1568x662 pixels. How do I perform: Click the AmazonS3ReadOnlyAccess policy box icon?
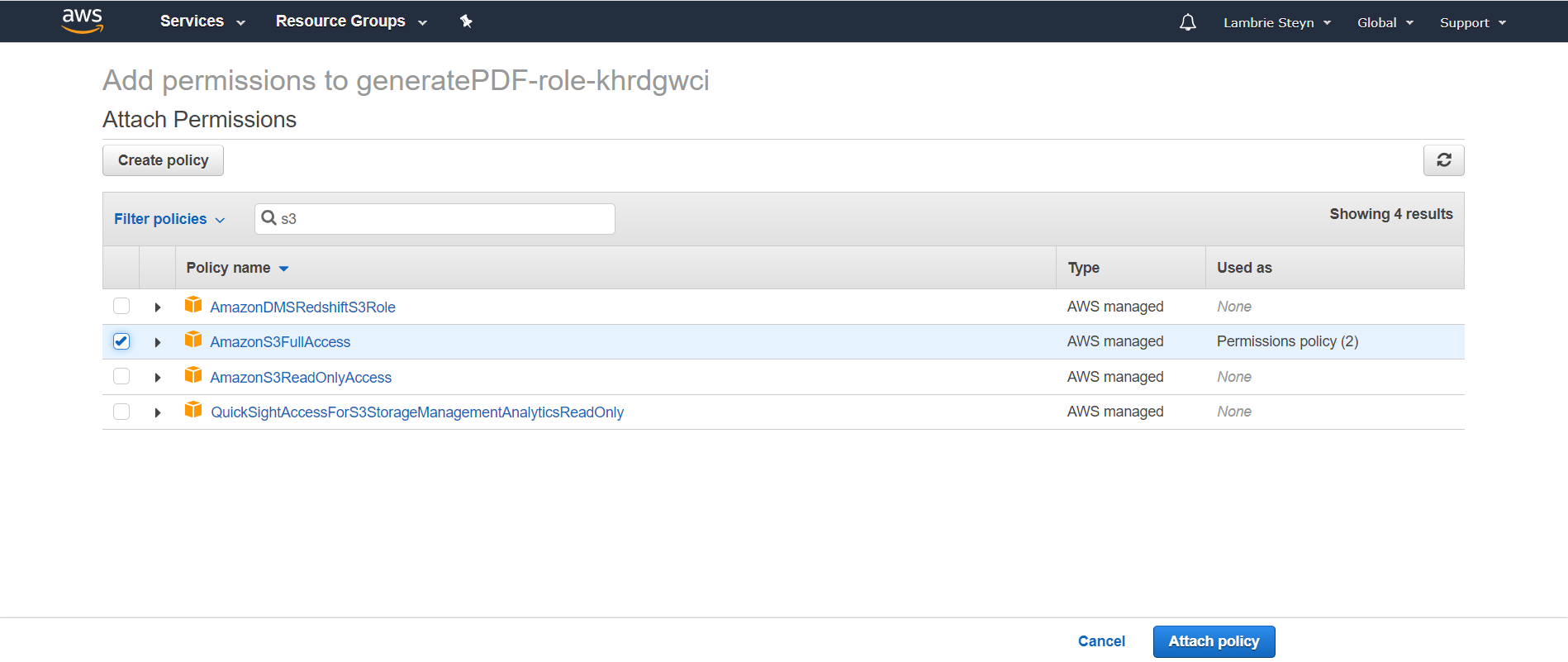(193, 375)
